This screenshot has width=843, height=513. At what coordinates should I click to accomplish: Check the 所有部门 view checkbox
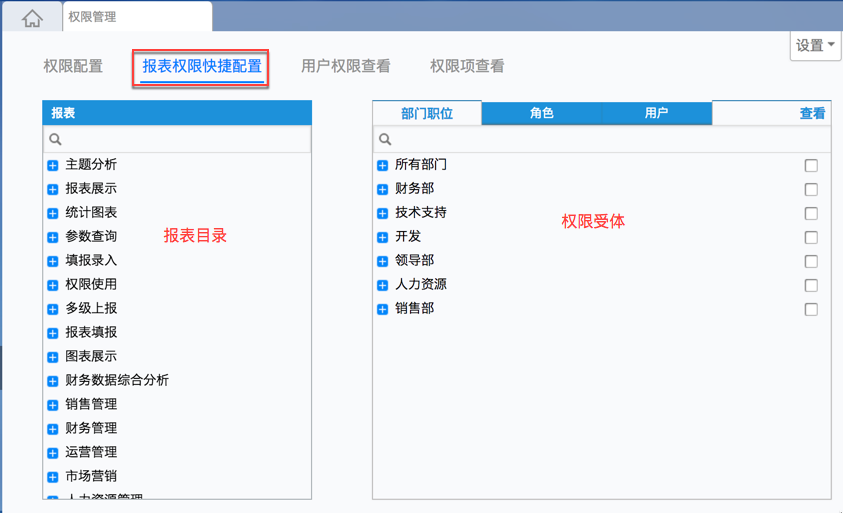(811, 166)
